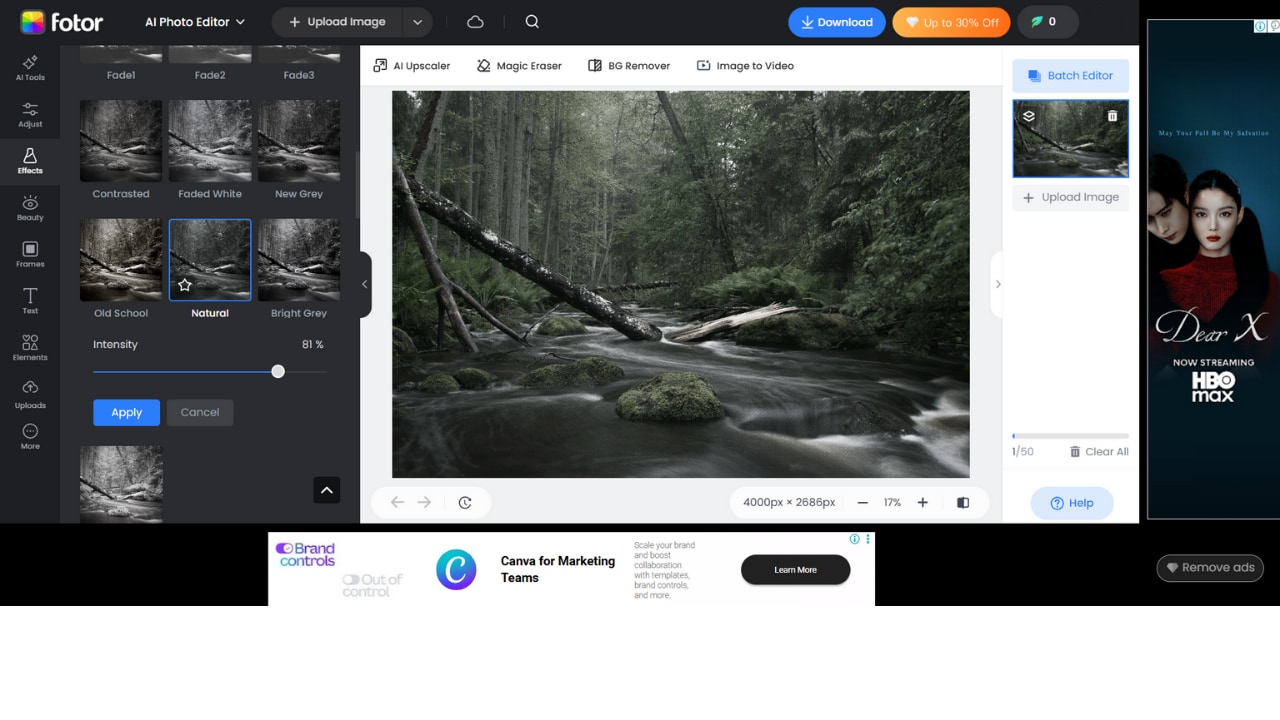Click the Up to 30% Off button

(951, 22)
